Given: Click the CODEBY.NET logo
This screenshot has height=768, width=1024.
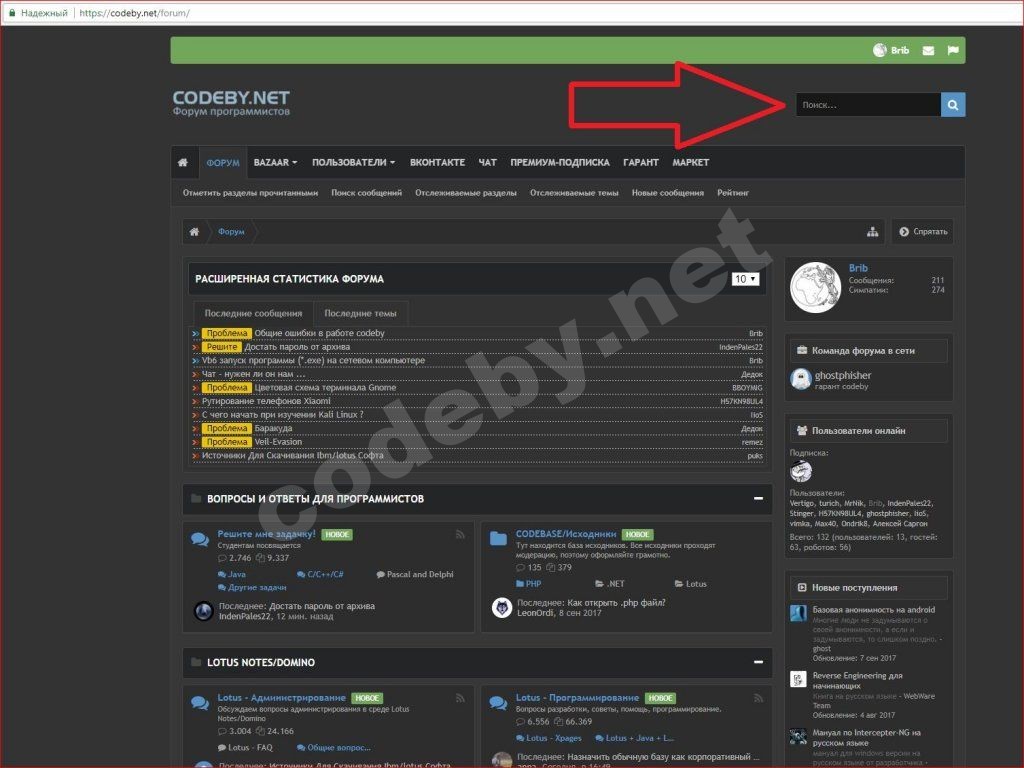Looking at the screenshot, I should 231,103.
